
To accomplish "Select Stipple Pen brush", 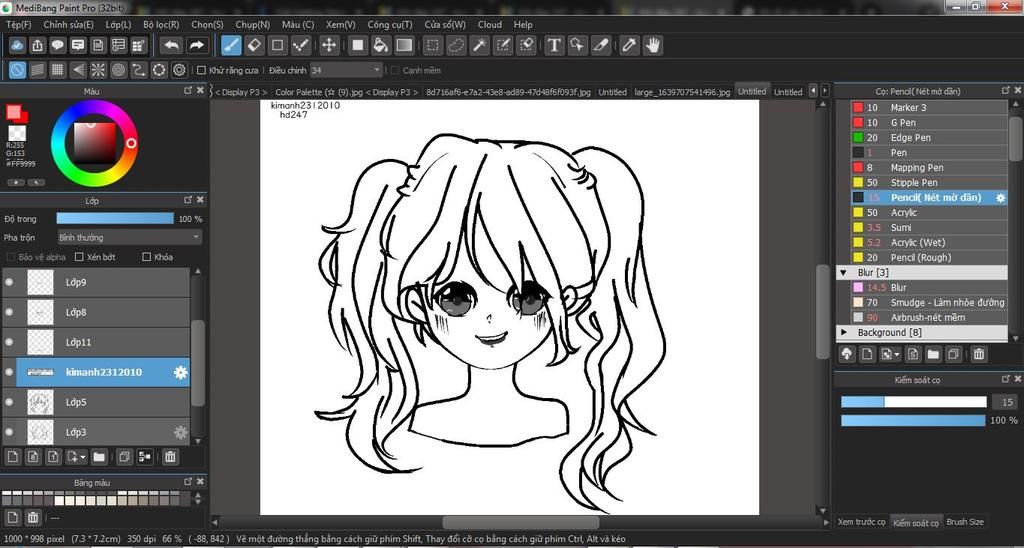I will (x=929, y=182).
